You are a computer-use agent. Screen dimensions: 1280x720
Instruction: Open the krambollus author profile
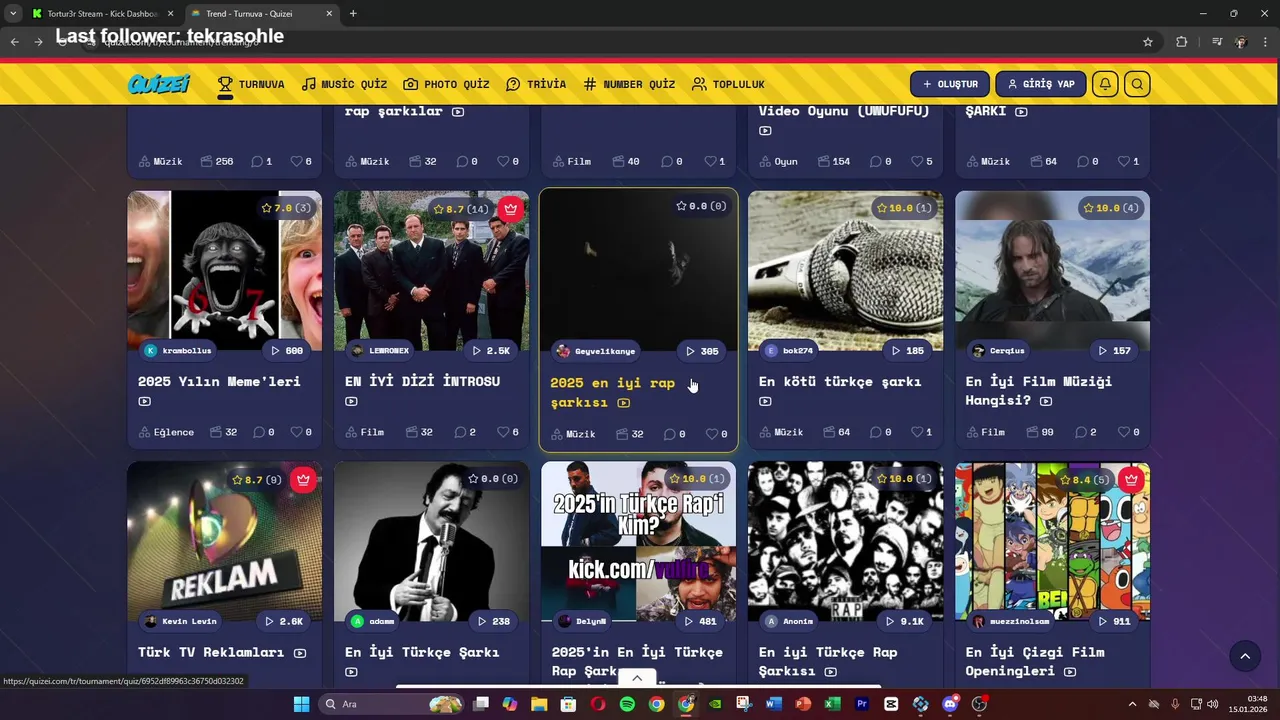[178, 351]
